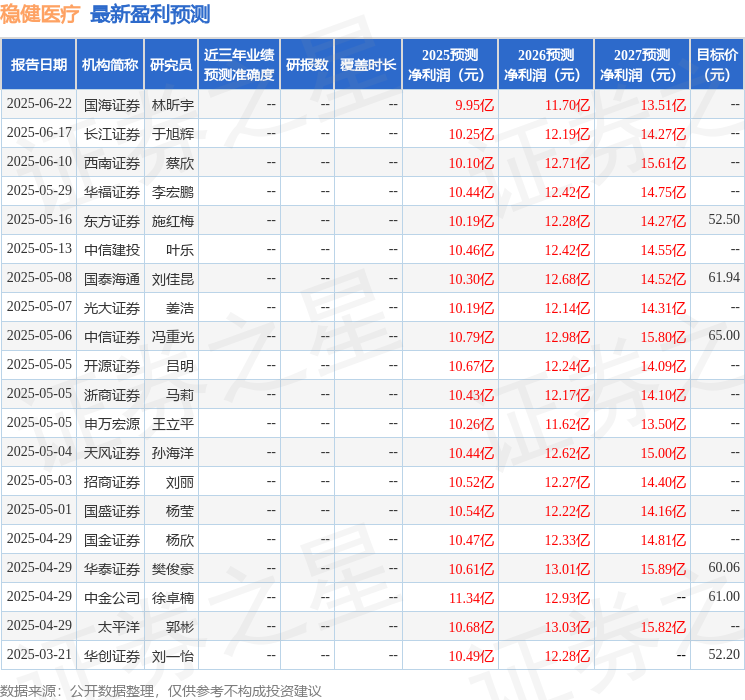Click researcher name 施红梅
The height and width of the screenshot is (700, 745).
click(x=173, y=221)
